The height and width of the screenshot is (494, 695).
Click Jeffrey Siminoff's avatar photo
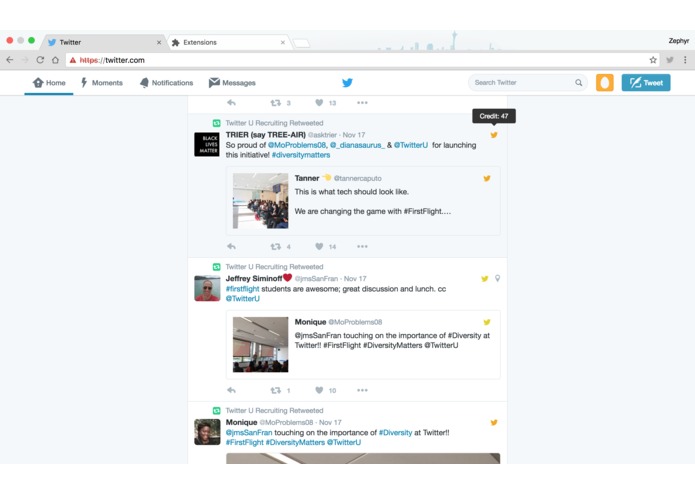pyautogui.click(x=207, y=288)
